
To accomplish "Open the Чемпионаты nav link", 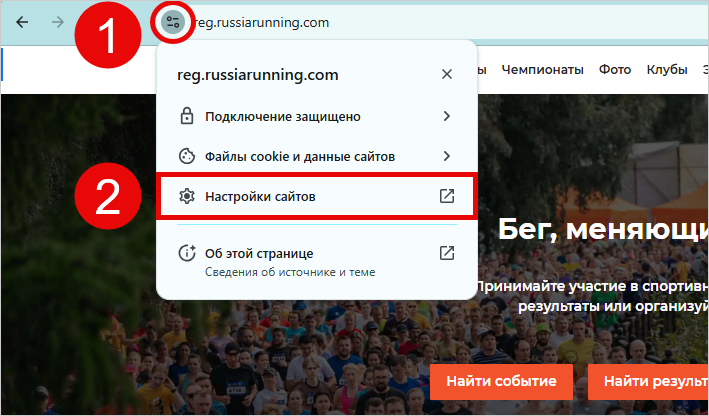I will [542, 70].
